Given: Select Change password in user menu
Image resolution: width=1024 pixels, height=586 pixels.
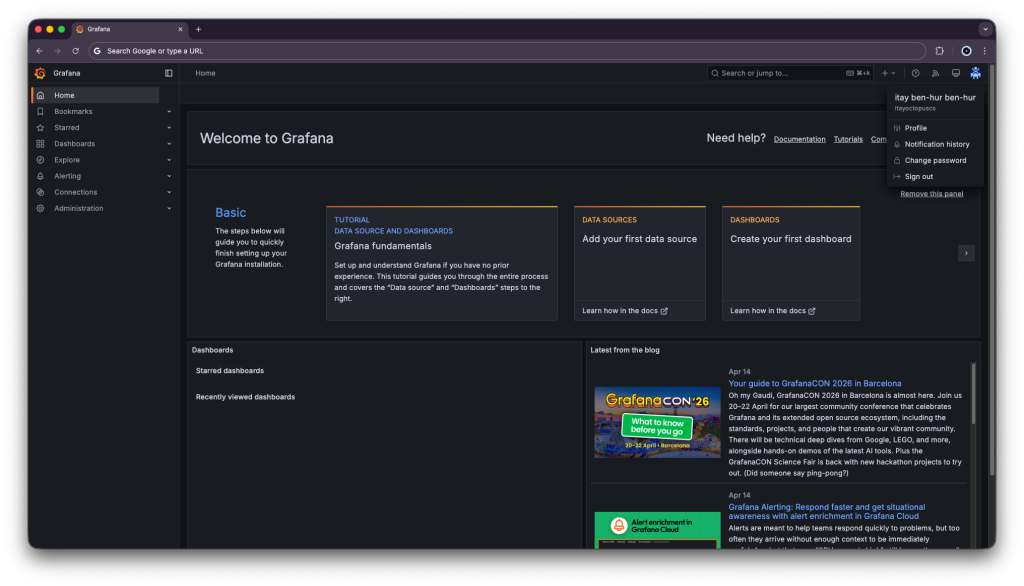Looking at the screenshot, I should coord(935,160).
